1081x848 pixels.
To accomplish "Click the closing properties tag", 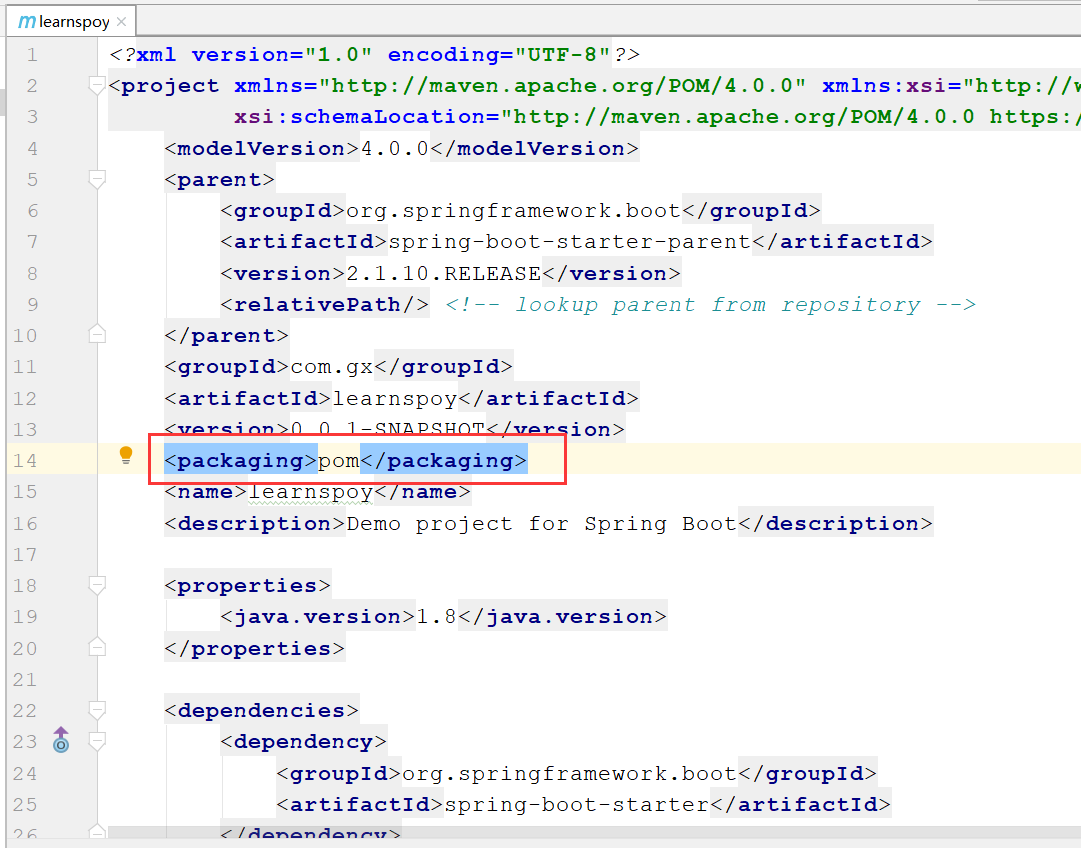I will coord(254,649).
